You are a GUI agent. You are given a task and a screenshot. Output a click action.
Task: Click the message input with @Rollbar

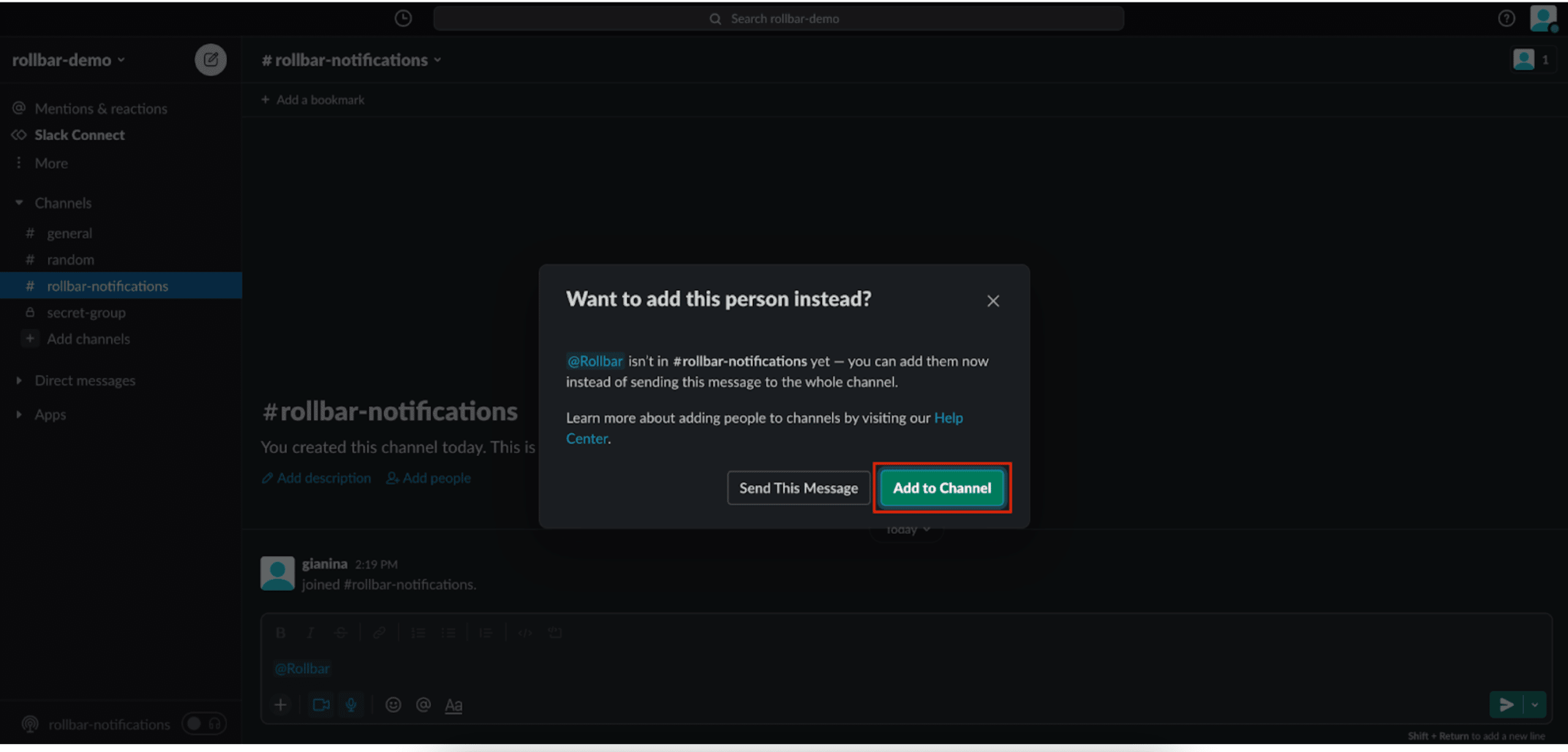(906, 669)
